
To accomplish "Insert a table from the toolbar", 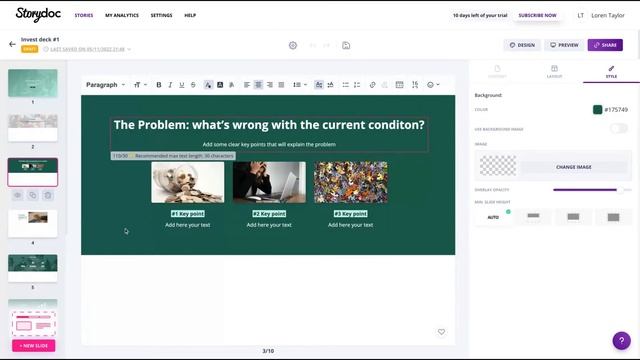I will (400, 85).
